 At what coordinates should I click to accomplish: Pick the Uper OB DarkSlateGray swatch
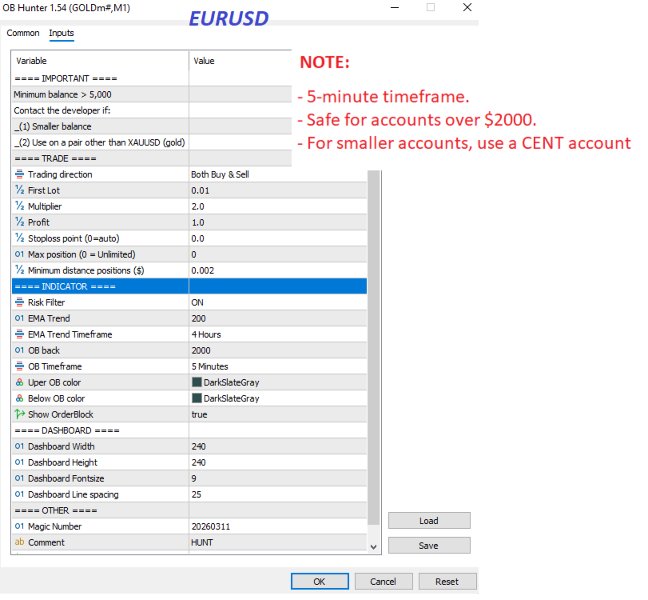click(x=197, y=382)
